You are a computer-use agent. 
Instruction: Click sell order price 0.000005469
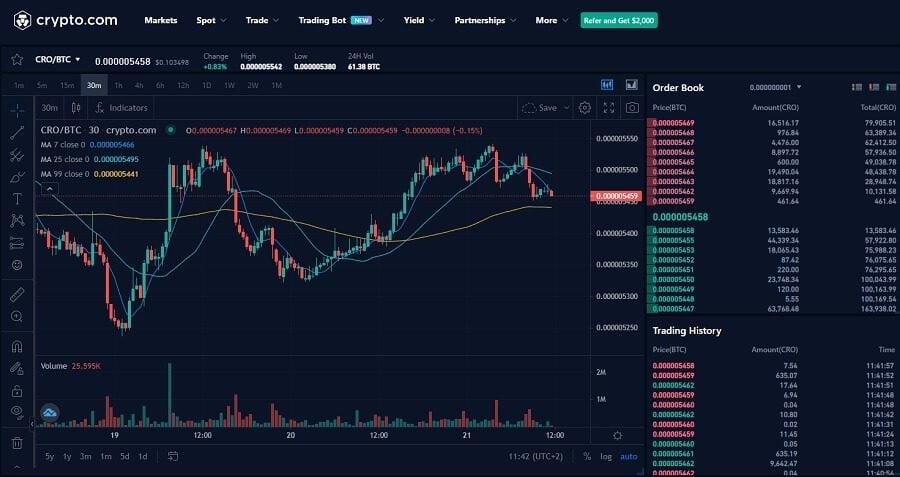pyautogui.click(x=674, y=123)
